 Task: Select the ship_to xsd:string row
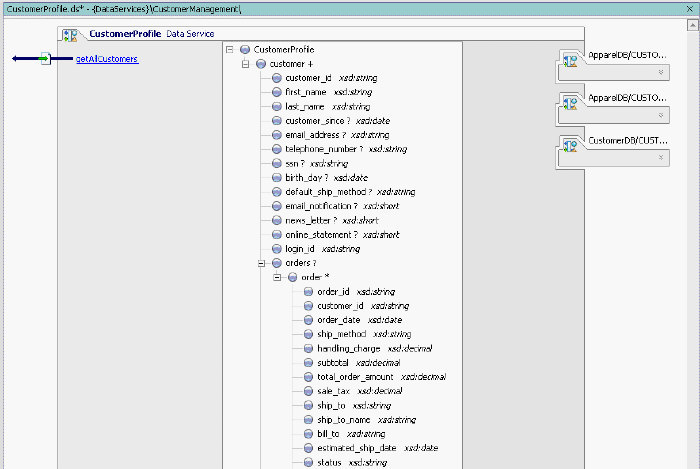pos(347,406)
